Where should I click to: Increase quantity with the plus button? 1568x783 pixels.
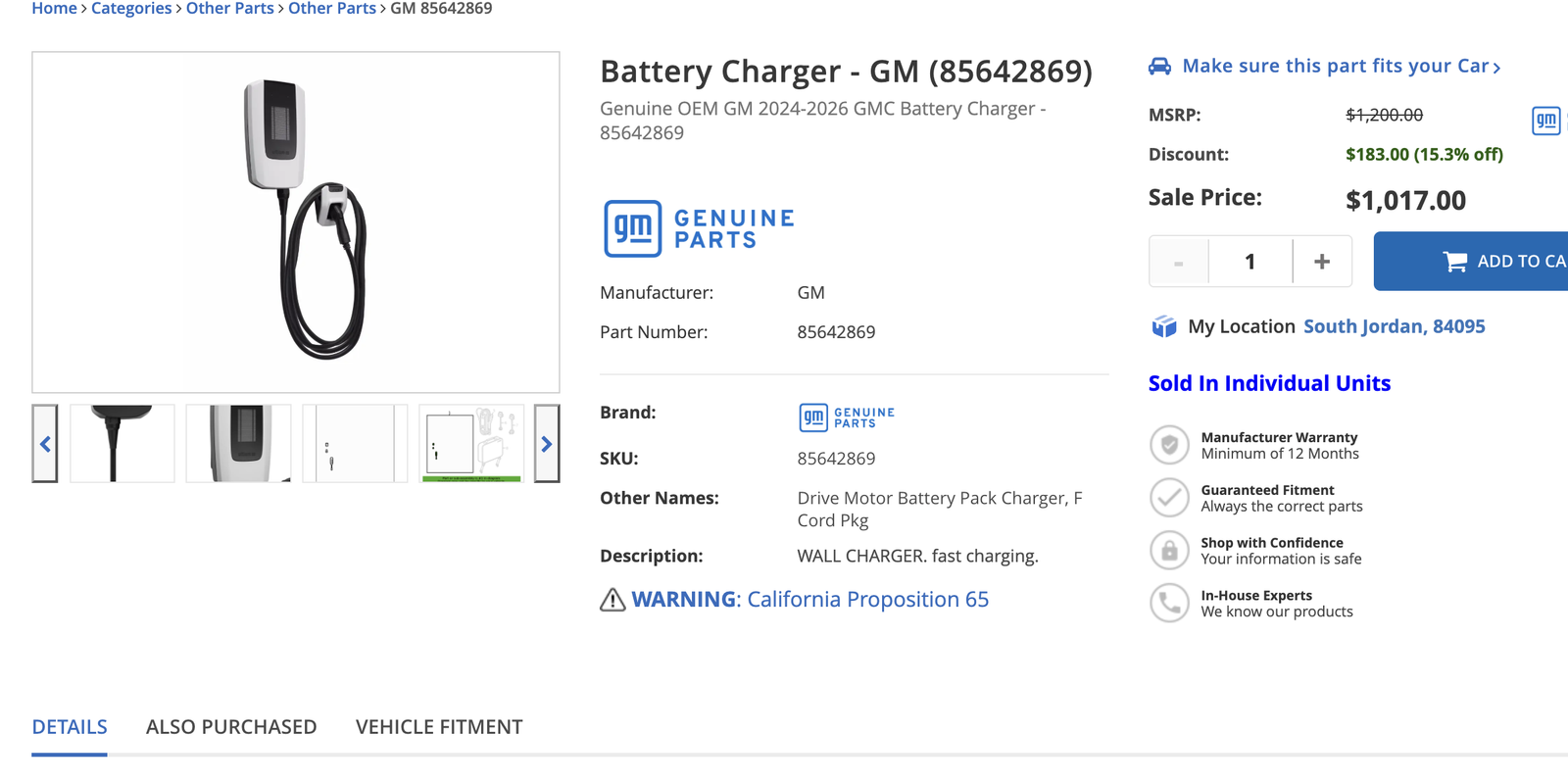[1322, 262]
